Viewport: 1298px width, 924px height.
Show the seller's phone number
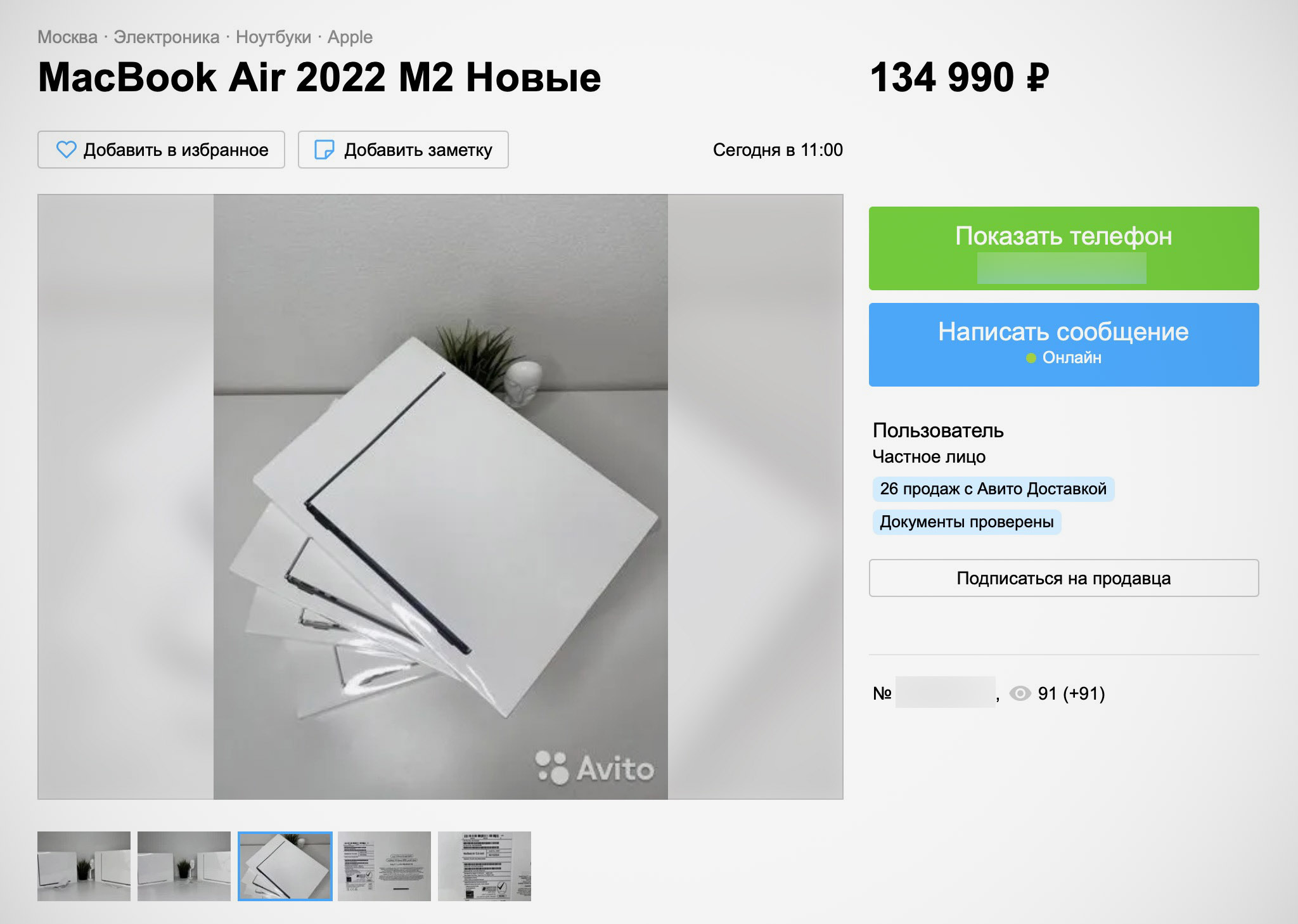click(x=1063, y=248)
